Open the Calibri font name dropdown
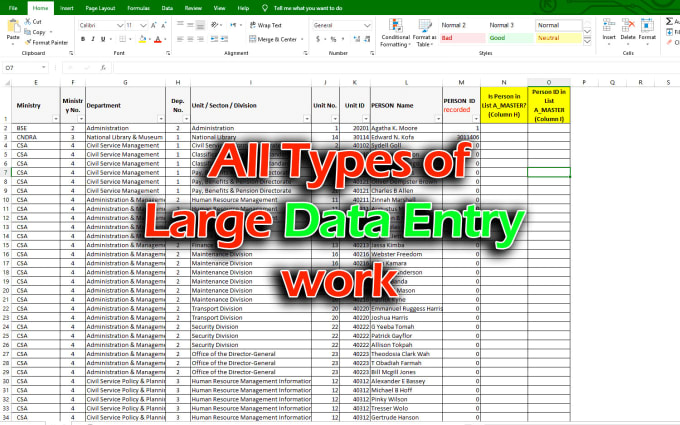 click(x=120, y=26)
